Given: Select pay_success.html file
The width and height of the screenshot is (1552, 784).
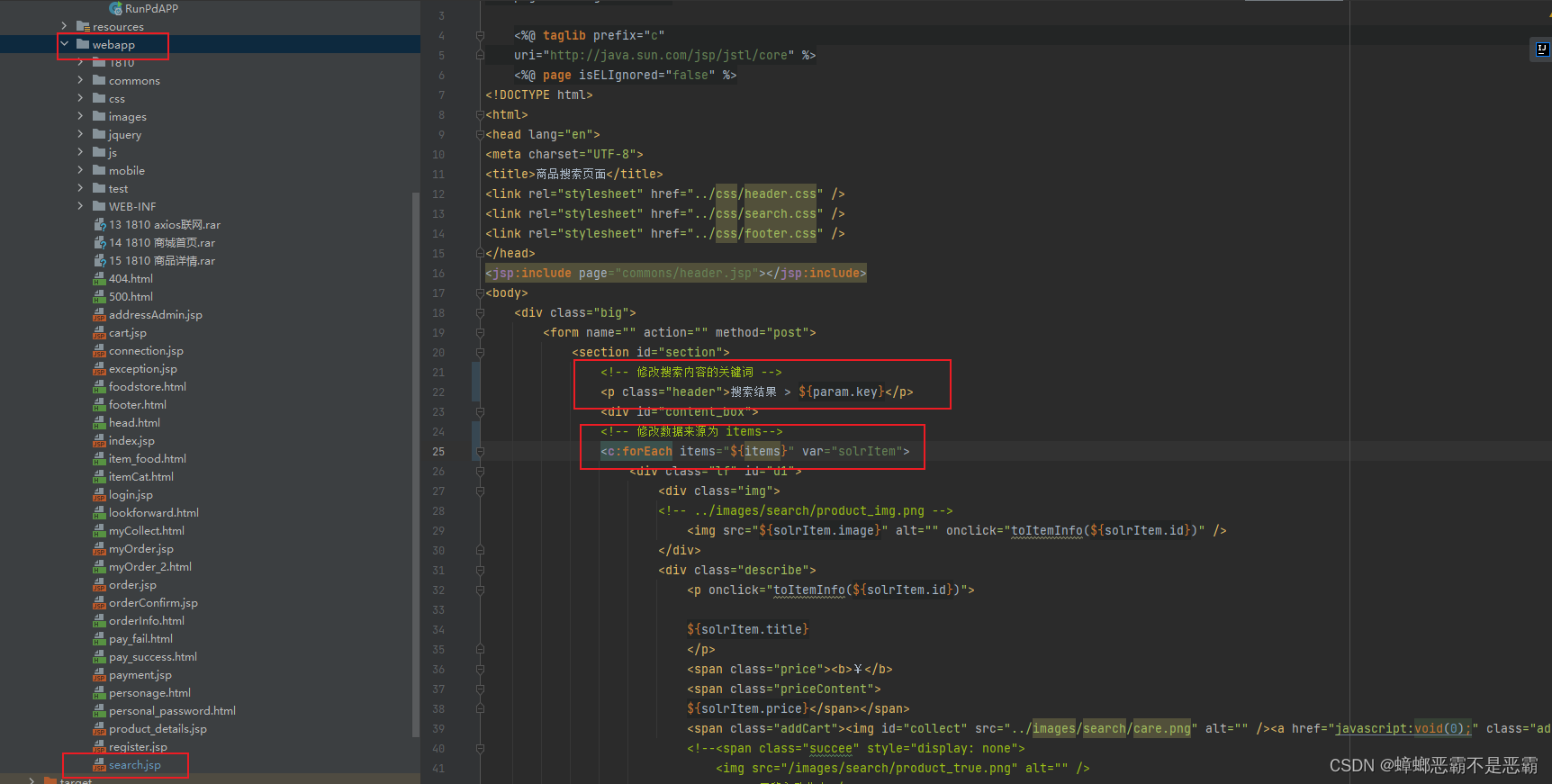Looking at the screenshot, I should [x=153, y=656].
